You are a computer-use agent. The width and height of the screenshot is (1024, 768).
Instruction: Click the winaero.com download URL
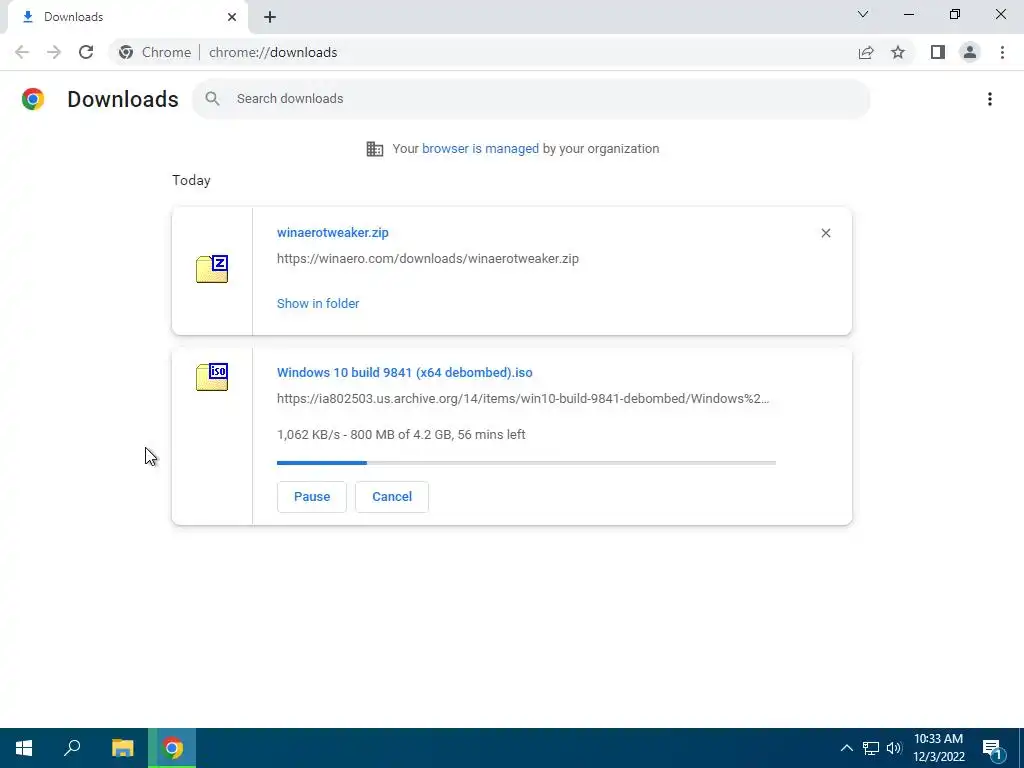(428, 259)
